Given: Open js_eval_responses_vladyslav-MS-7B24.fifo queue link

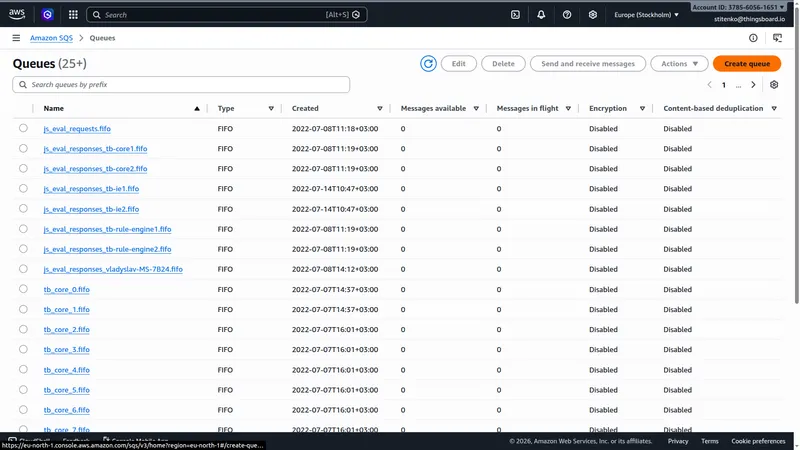Looking at the screenshot, I should point(113,269).
